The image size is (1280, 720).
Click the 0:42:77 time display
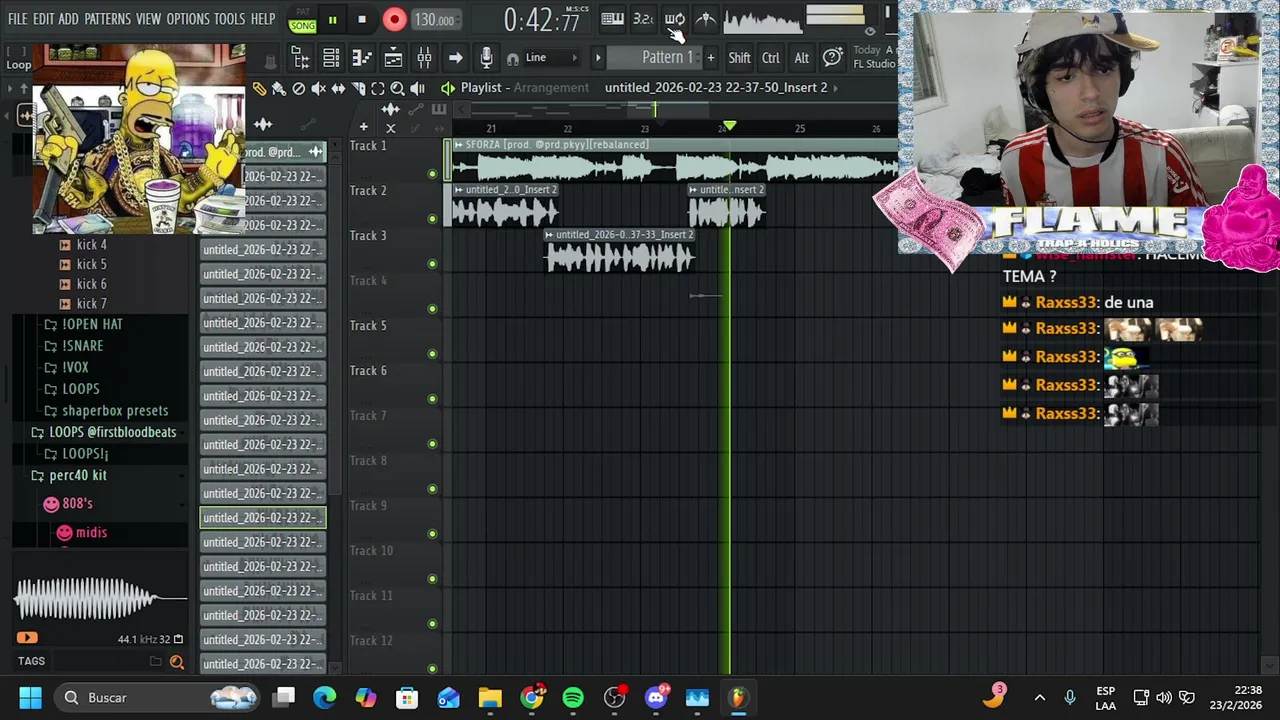tap(541, 20)
